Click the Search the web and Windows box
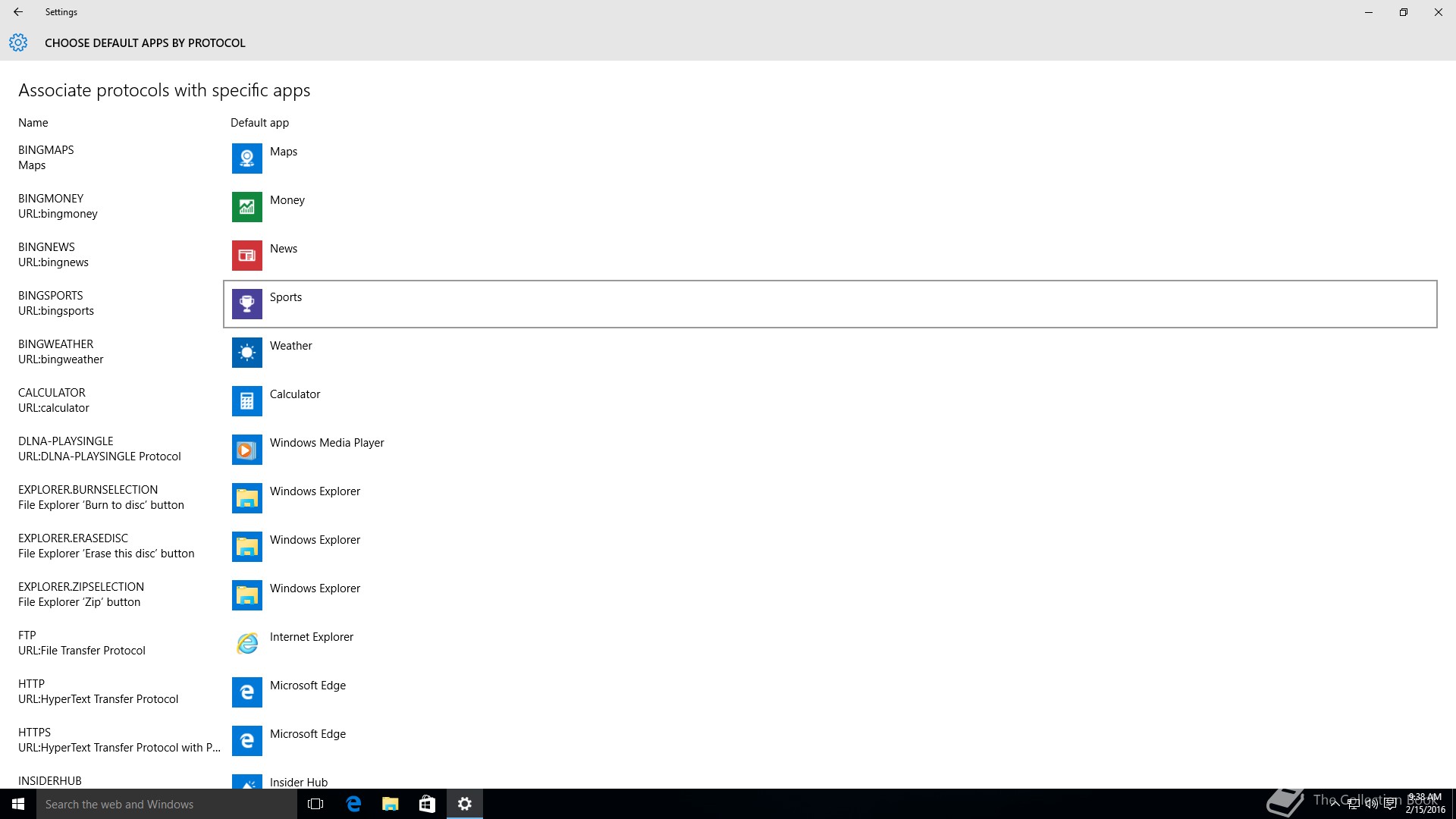This screenshot has height=819, width=1456. (x=167, y=804)
